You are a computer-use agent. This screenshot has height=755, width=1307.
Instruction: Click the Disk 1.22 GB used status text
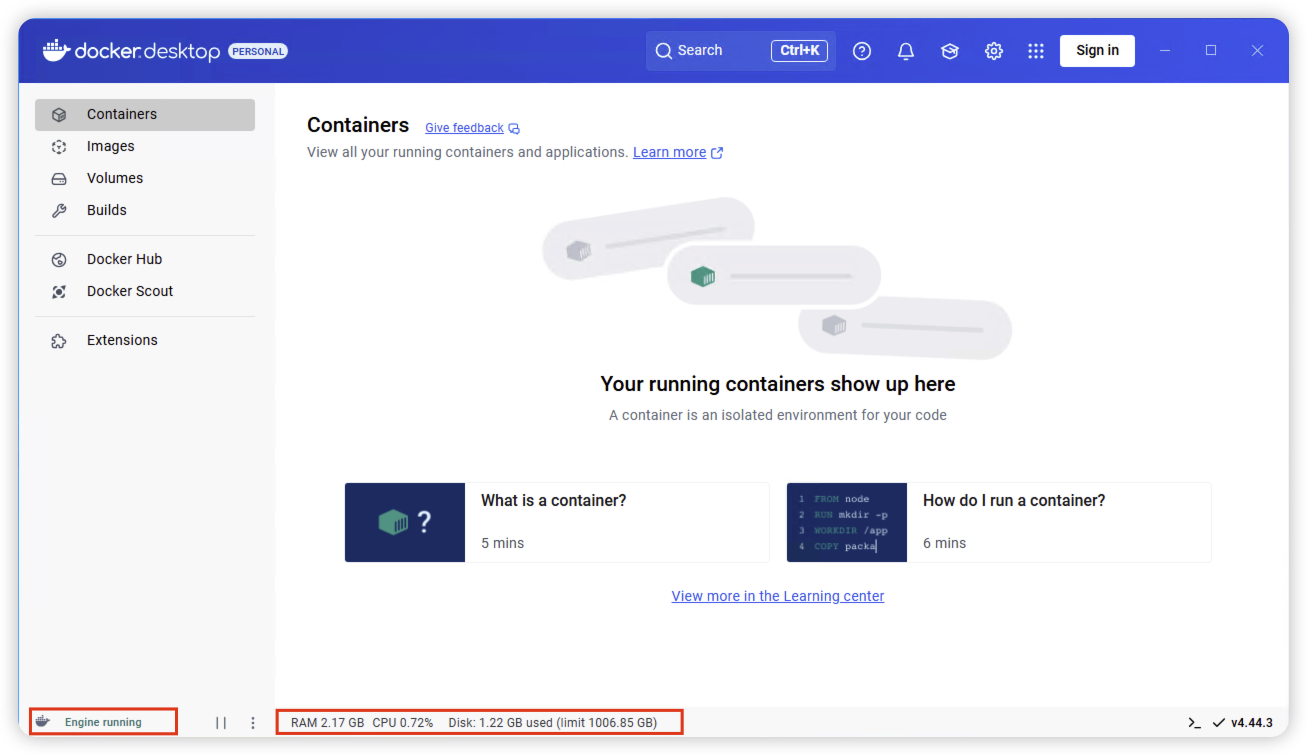(553, 722)
